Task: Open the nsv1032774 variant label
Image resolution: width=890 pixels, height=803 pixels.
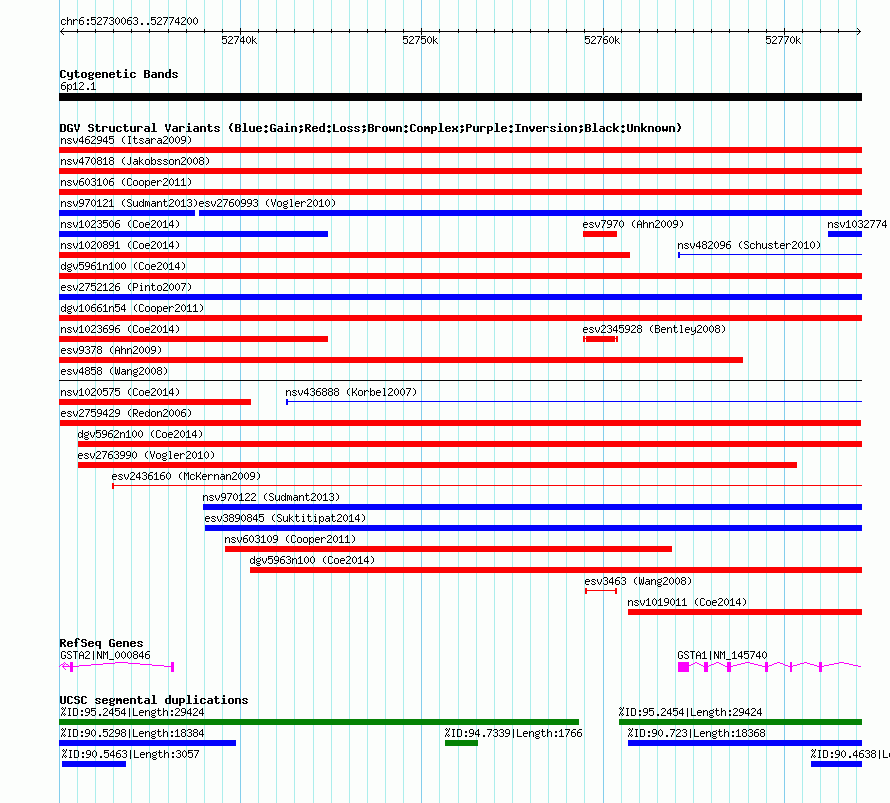Action: tap(857, 224)
